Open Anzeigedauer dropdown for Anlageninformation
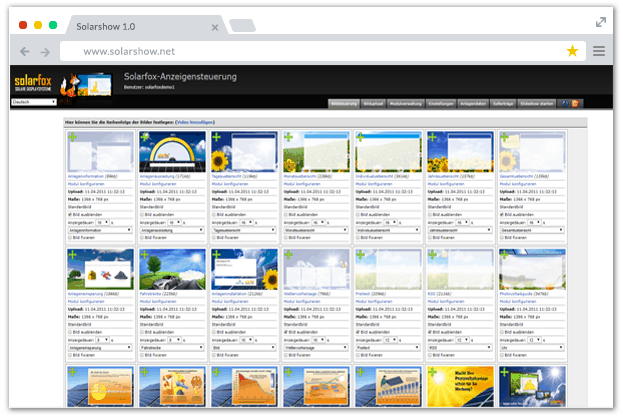This screenshot has height=416, width=623. pos(103,223)
